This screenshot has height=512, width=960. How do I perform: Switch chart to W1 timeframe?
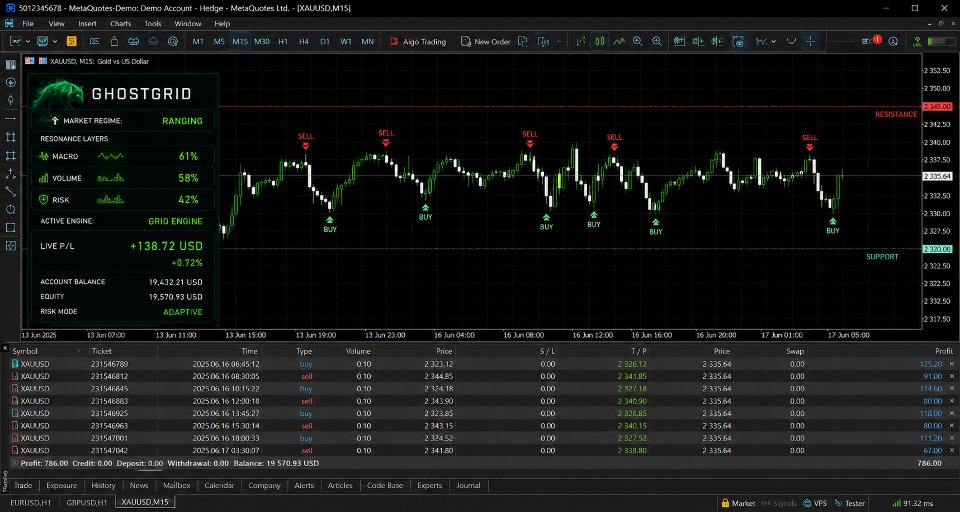coord(346,42)
